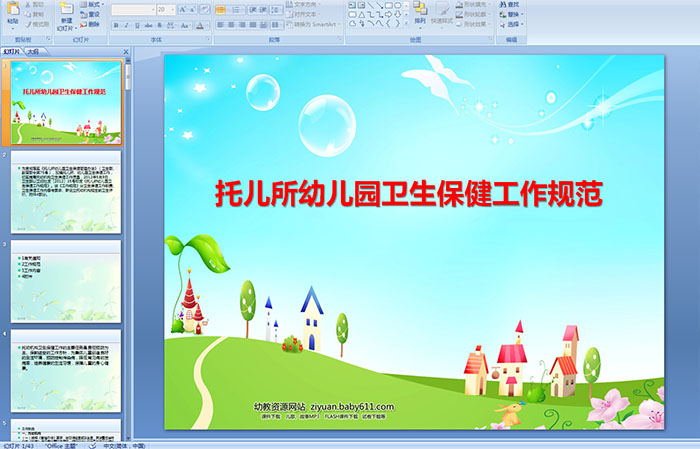The image size is (700, 449).
Task: Toggle Align Text Left
Action: pos(221,25)
